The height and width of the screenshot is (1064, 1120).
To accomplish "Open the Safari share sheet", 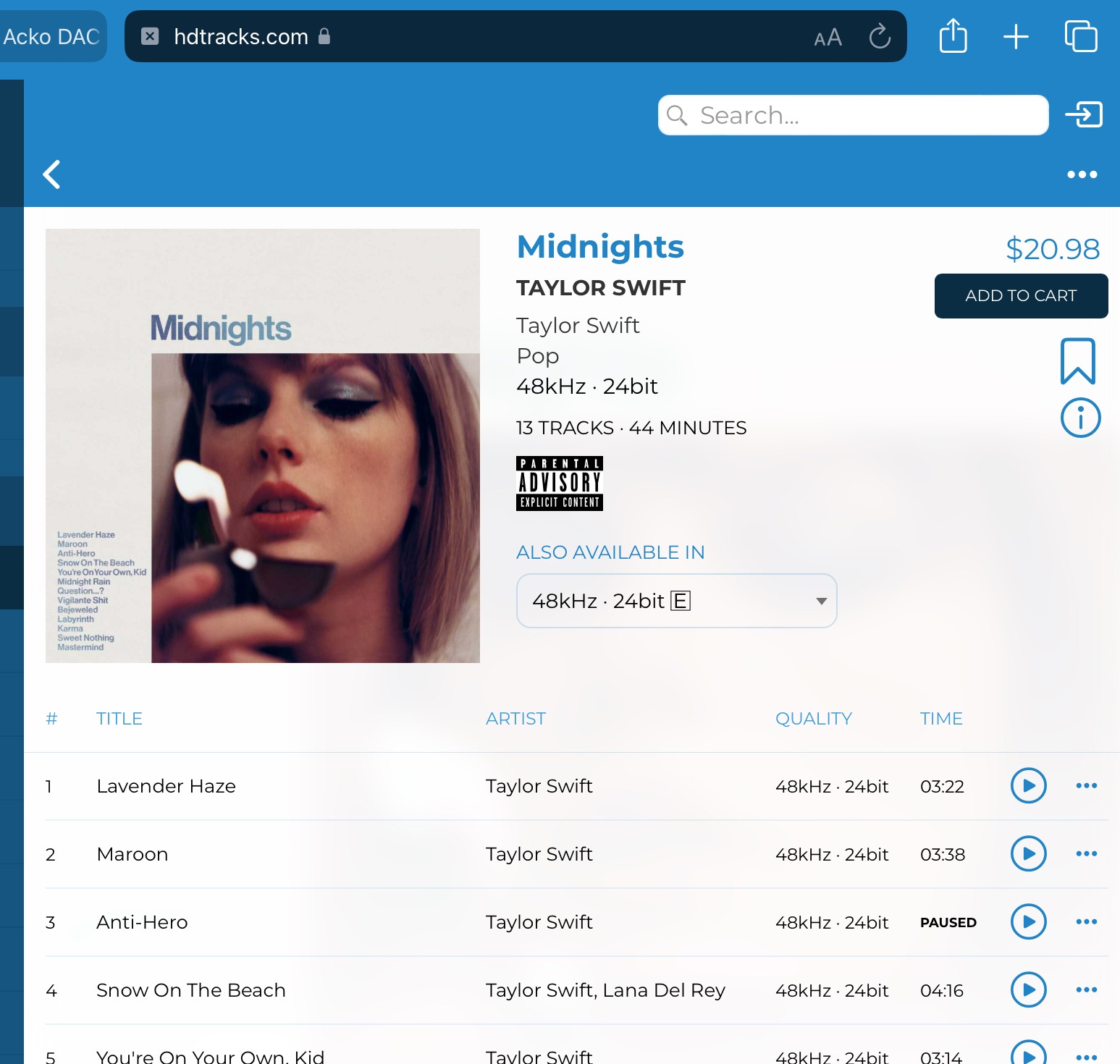I will click(953, 35).
